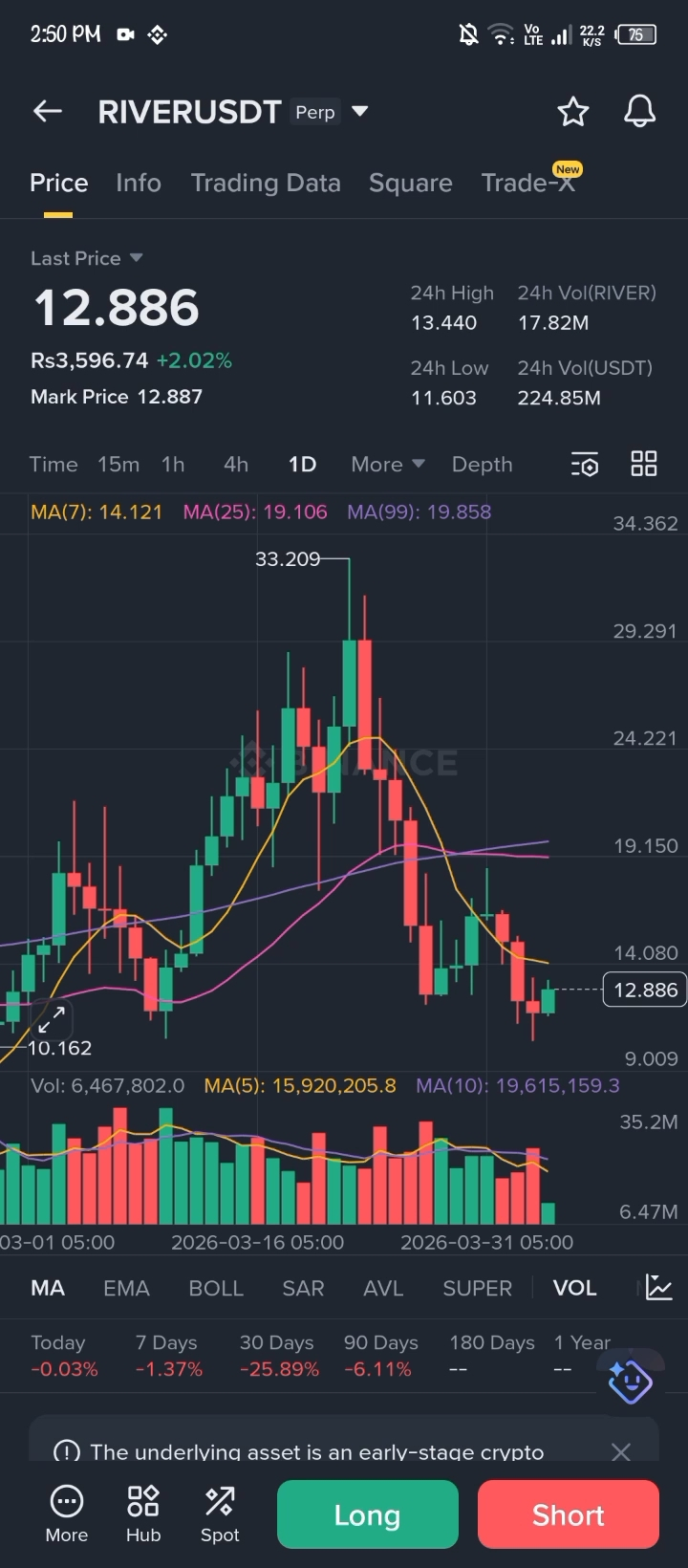
Task: Select the Price tab
Action: pyautogui.click(x=58, y=183)
